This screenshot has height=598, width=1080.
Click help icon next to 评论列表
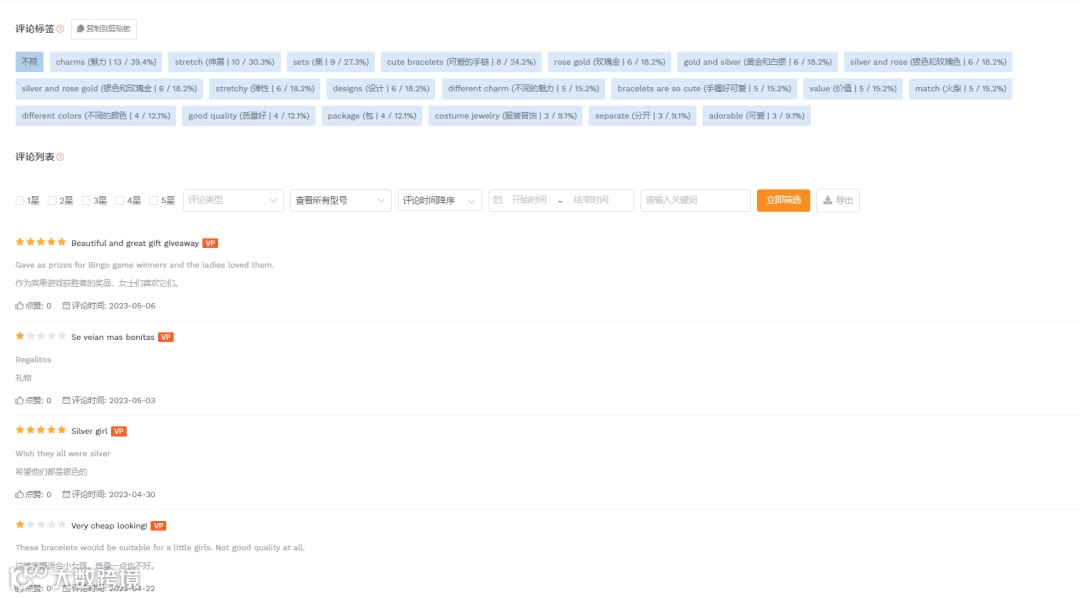(x=61, y=157)
